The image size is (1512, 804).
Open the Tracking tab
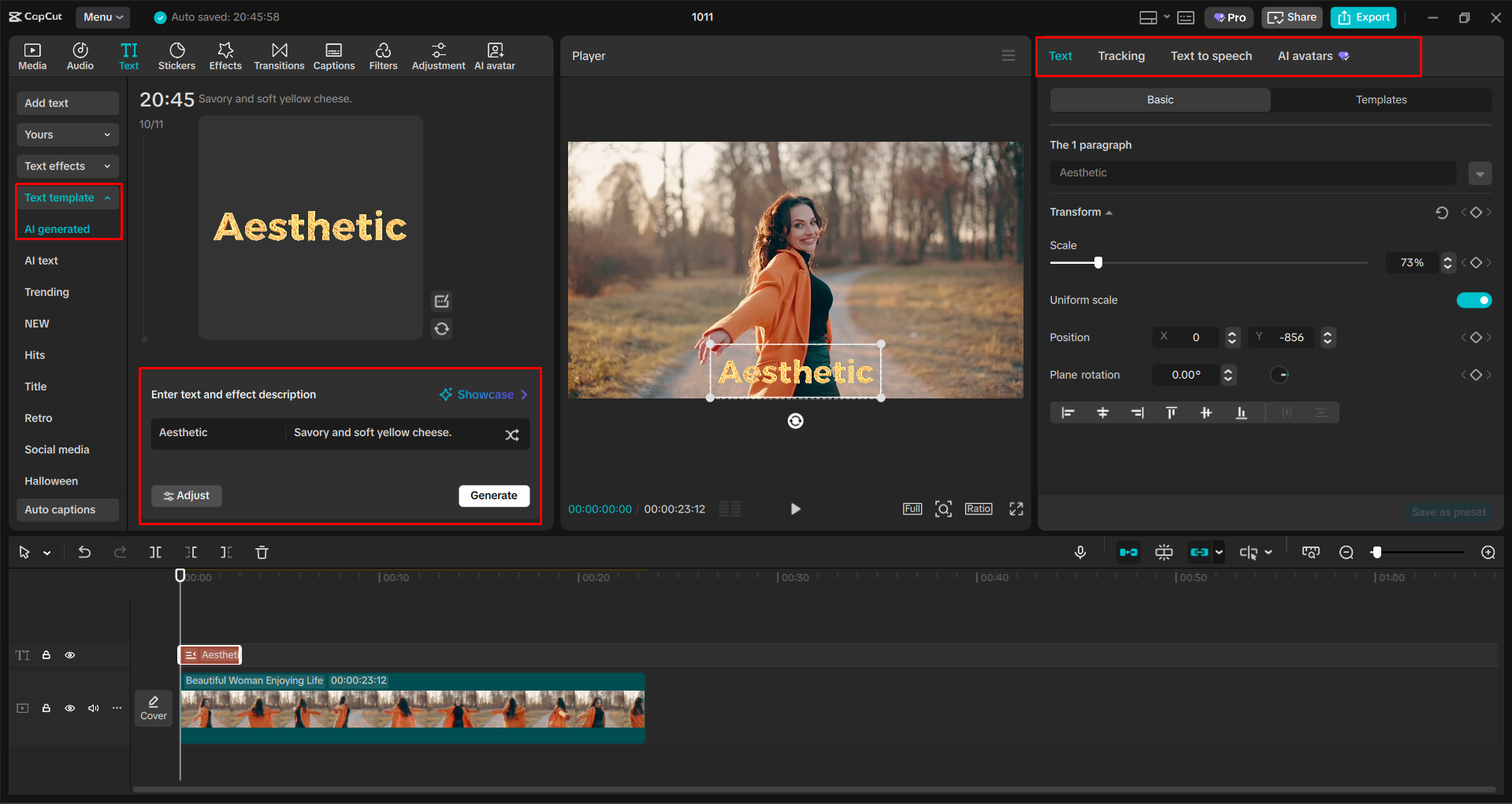pos(1120,55)
